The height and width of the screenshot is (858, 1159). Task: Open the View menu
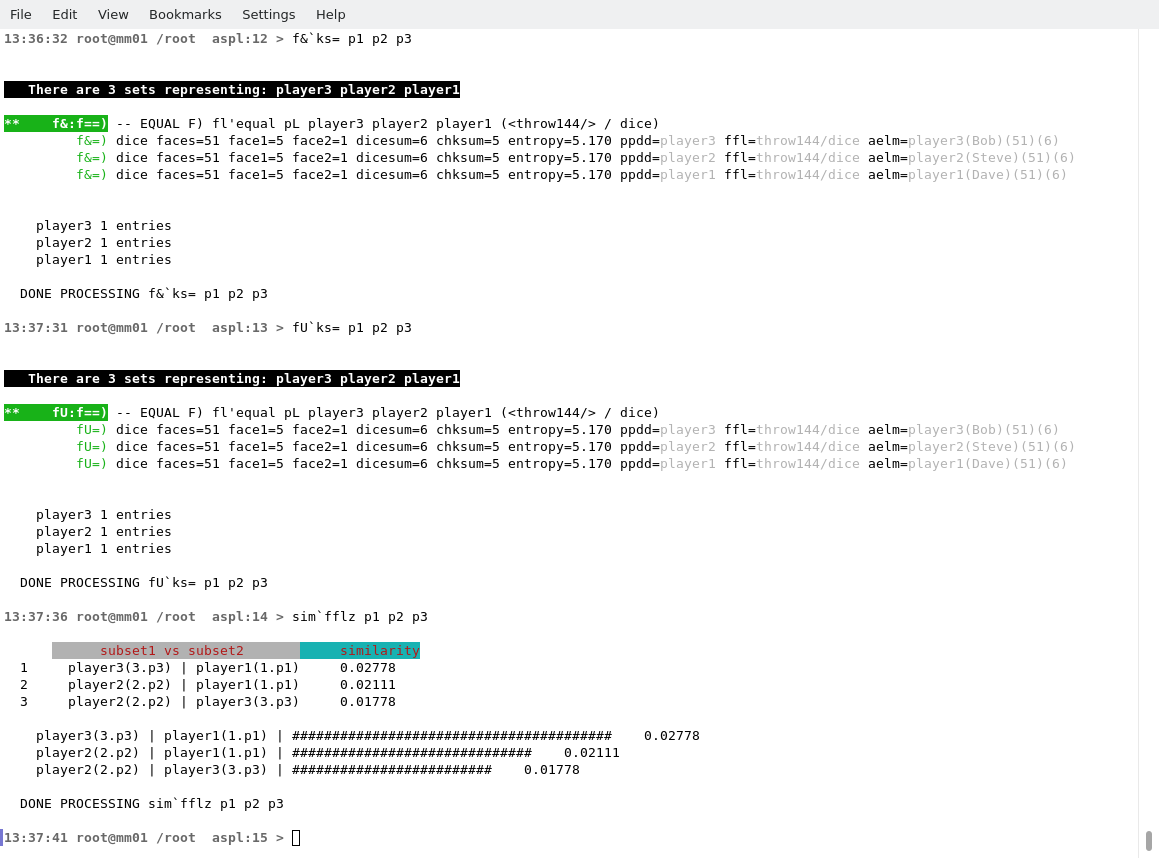pos(113,14)
